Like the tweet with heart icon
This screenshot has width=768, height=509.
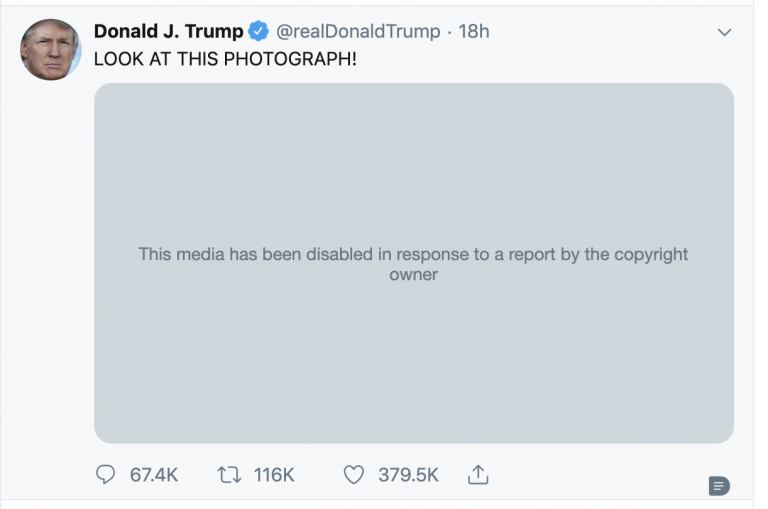click(353, 475)
